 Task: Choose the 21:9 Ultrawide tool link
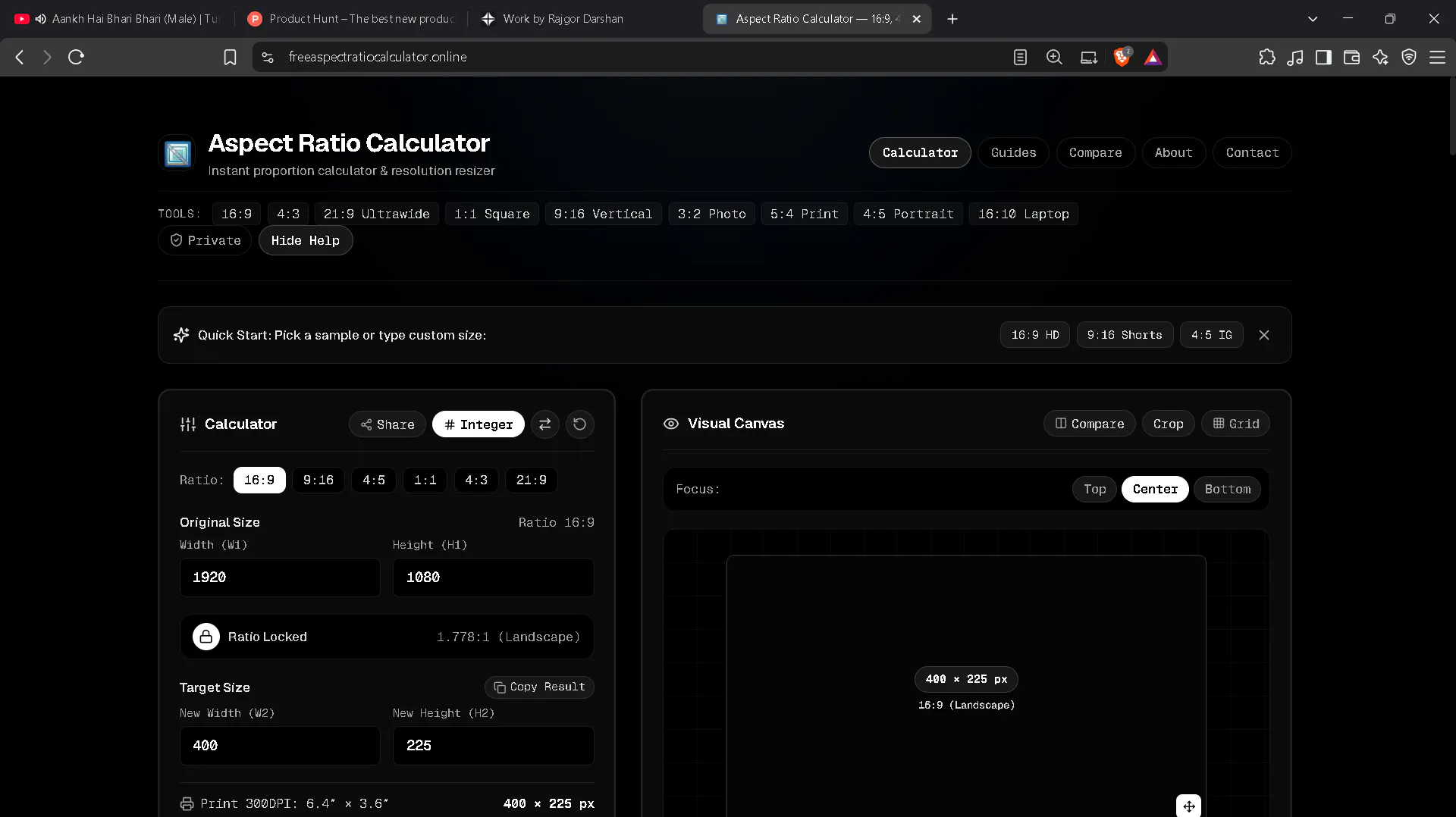coord(376,214)
